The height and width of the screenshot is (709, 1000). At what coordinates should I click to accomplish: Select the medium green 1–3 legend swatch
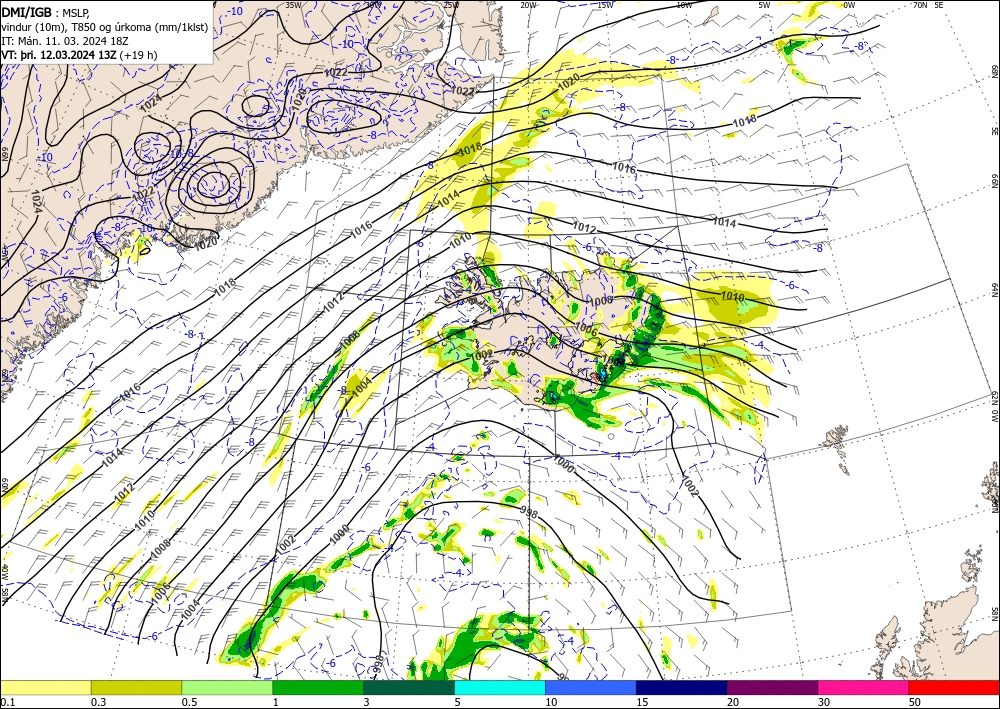click(x=318, y=687)
